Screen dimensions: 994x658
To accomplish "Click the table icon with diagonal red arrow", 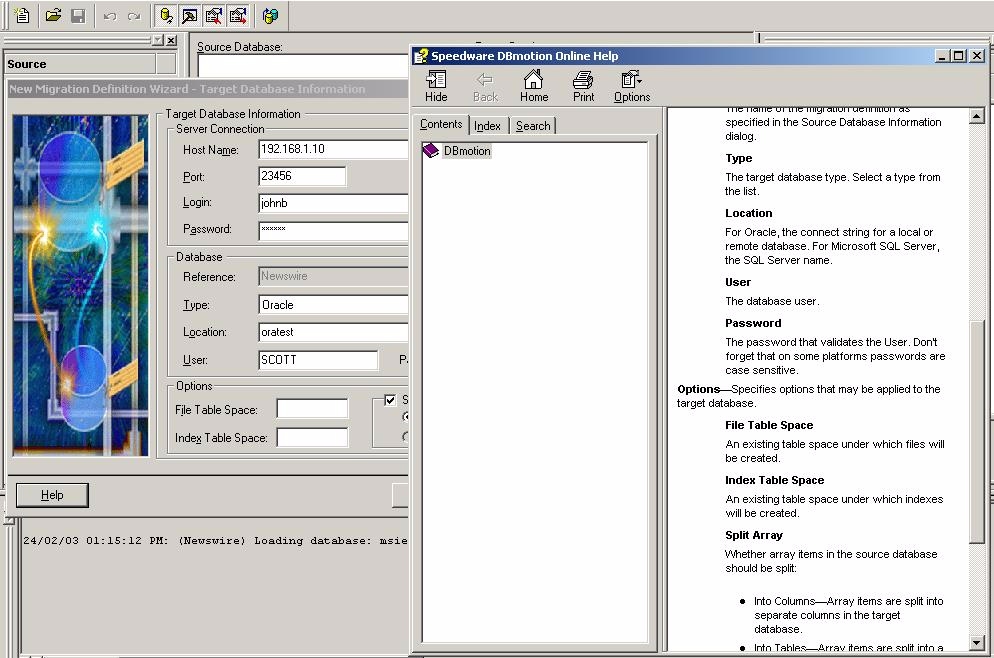I will point(214,16).
